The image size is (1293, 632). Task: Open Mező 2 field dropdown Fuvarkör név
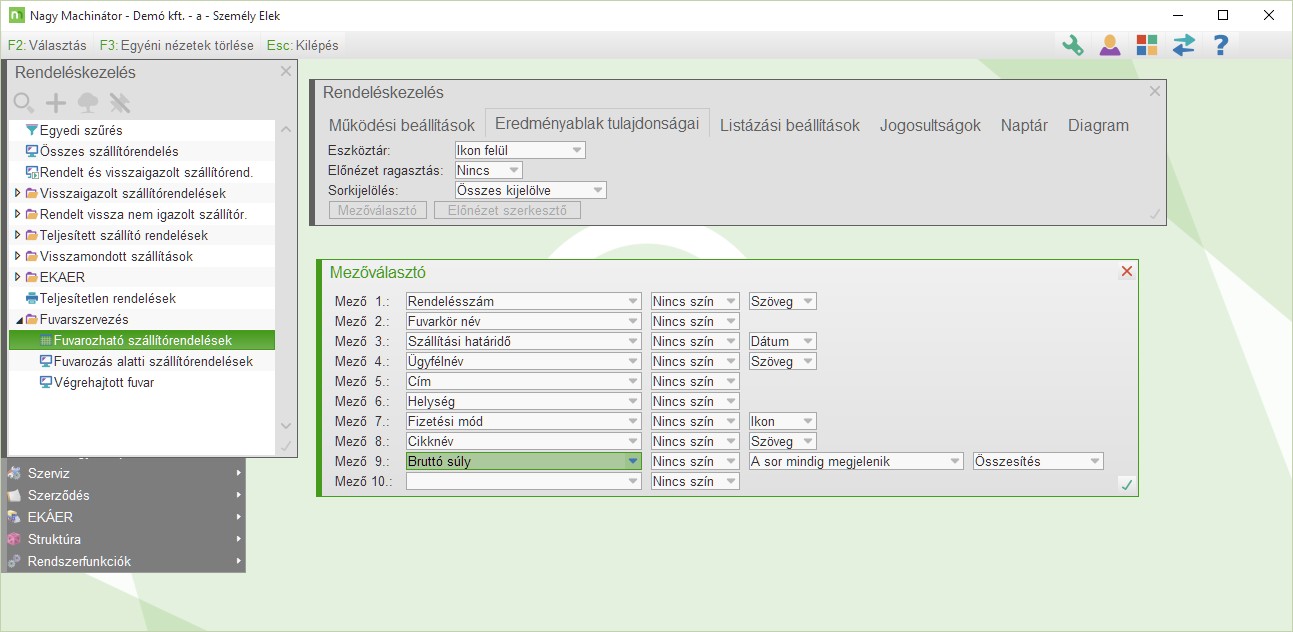[x=523, y=321]
